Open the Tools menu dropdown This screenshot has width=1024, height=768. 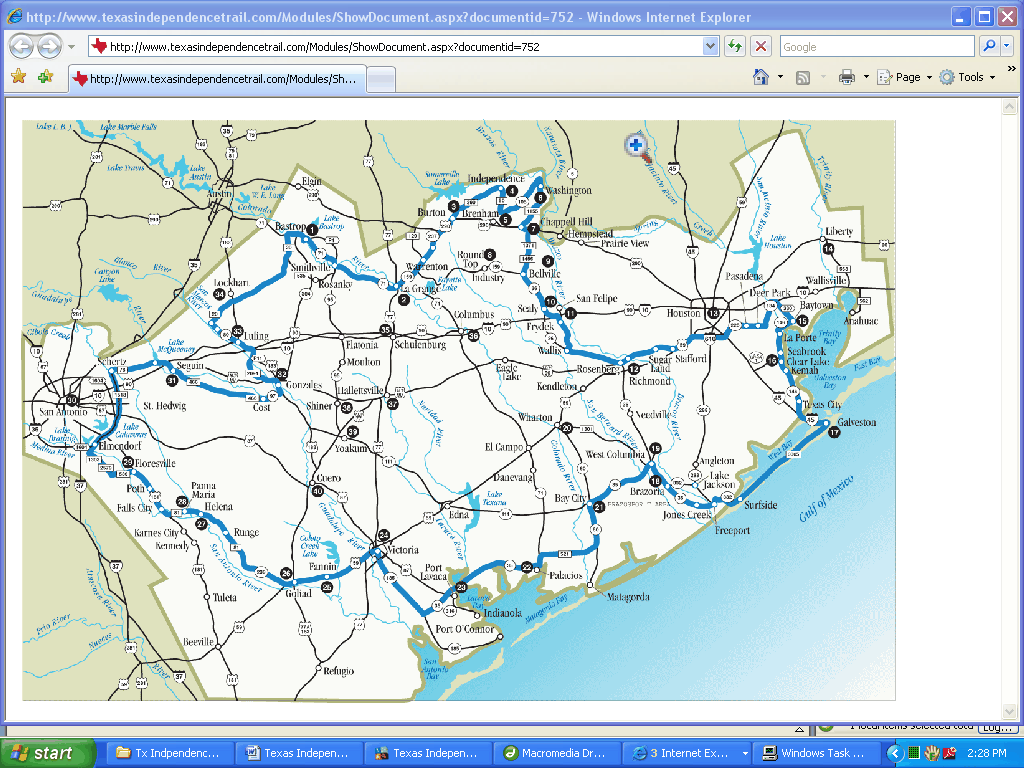[x=967, y=77]
